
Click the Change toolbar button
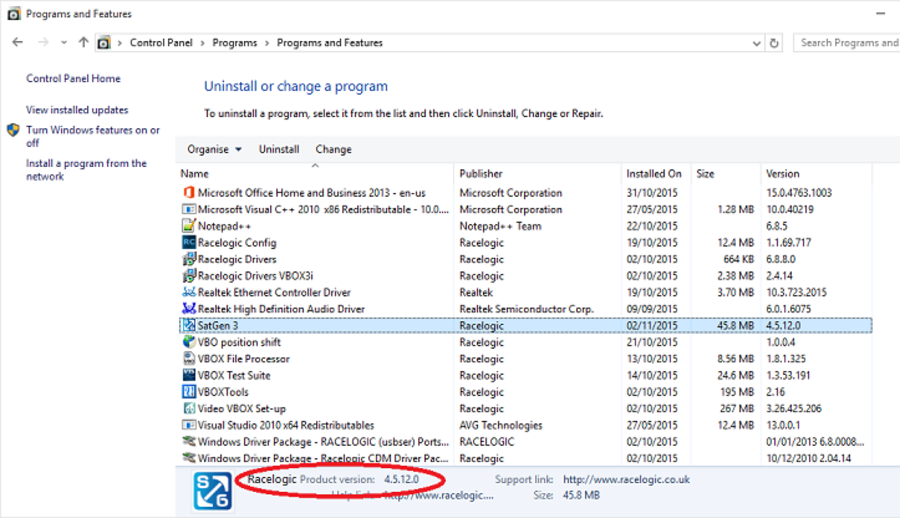coord(333,150)
